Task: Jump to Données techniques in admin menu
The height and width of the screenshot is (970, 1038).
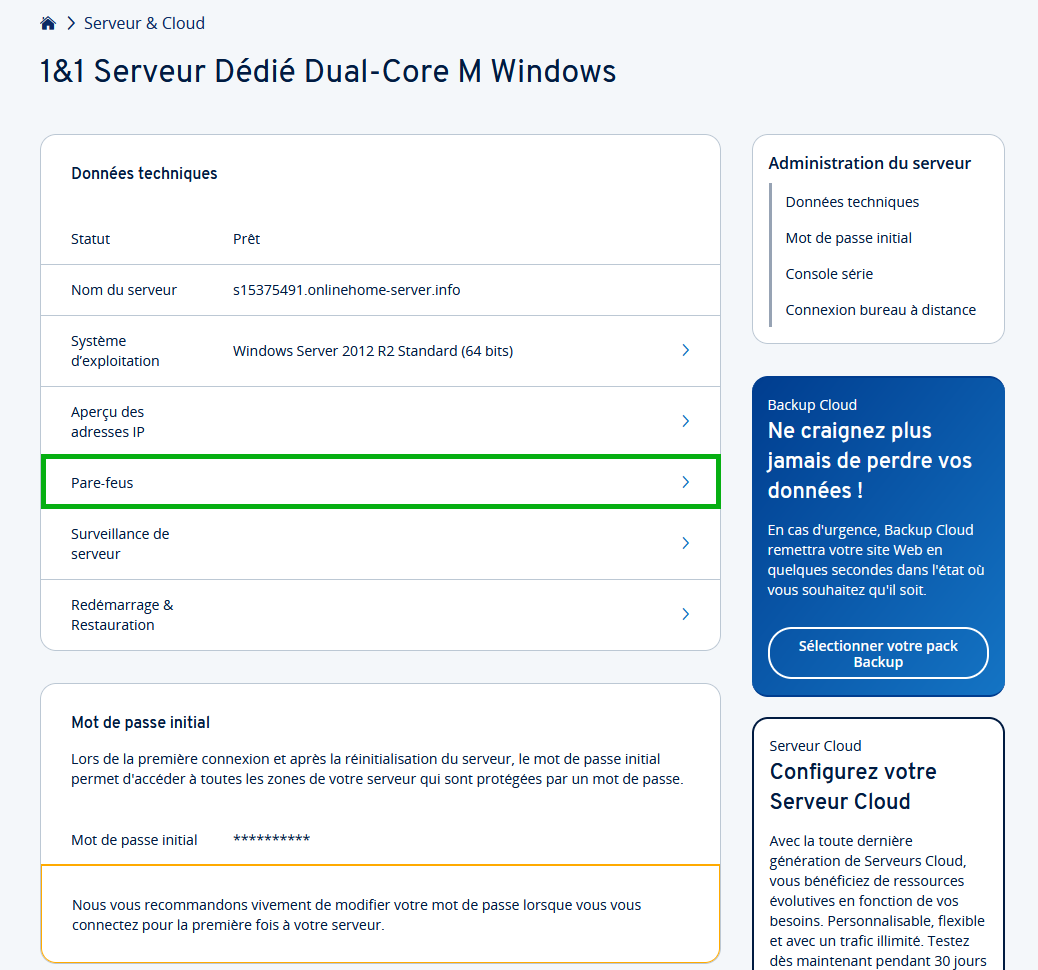Action: (852, 202)
